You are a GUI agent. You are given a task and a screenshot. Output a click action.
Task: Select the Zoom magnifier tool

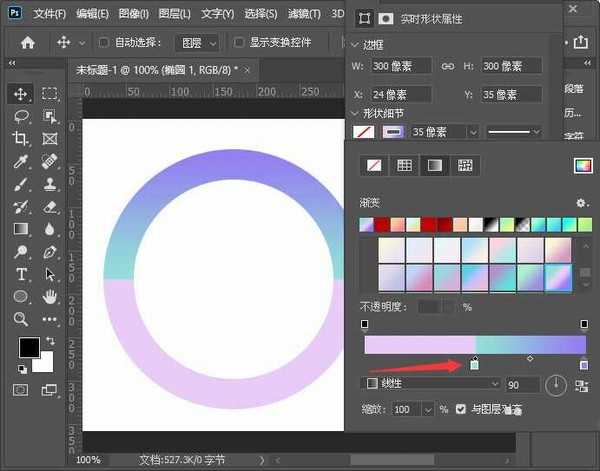tap(21, 320)
